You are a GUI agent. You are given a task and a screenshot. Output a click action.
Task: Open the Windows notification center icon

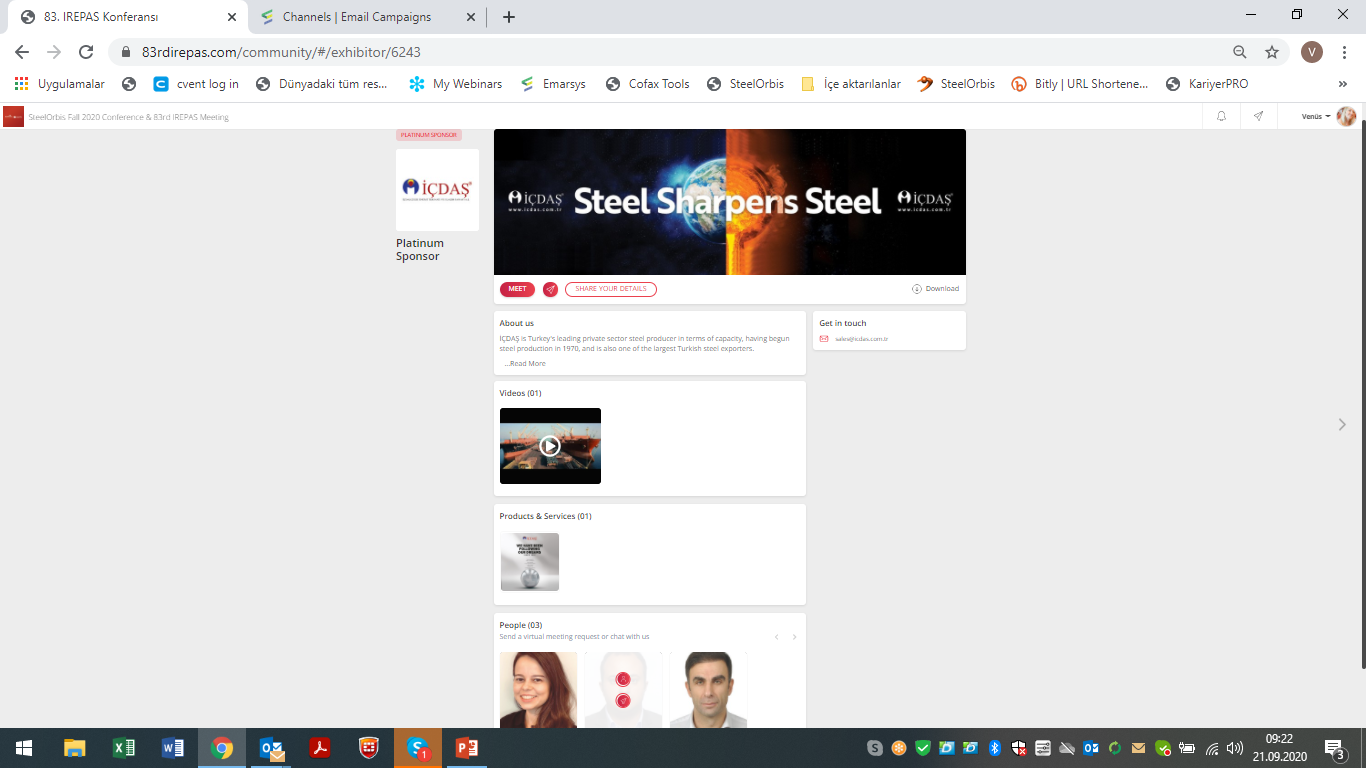coord(1335,748)
